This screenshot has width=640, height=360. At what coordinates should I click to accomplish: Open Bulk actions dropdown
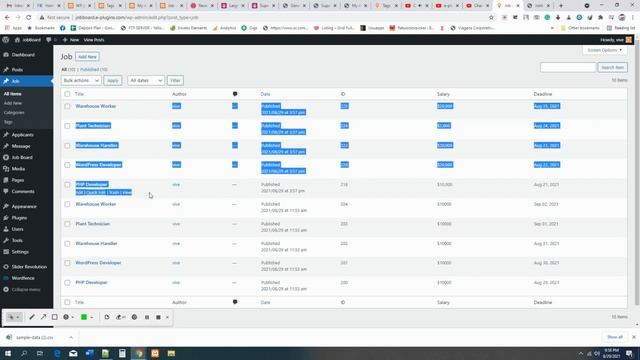[x=81, y=80]
